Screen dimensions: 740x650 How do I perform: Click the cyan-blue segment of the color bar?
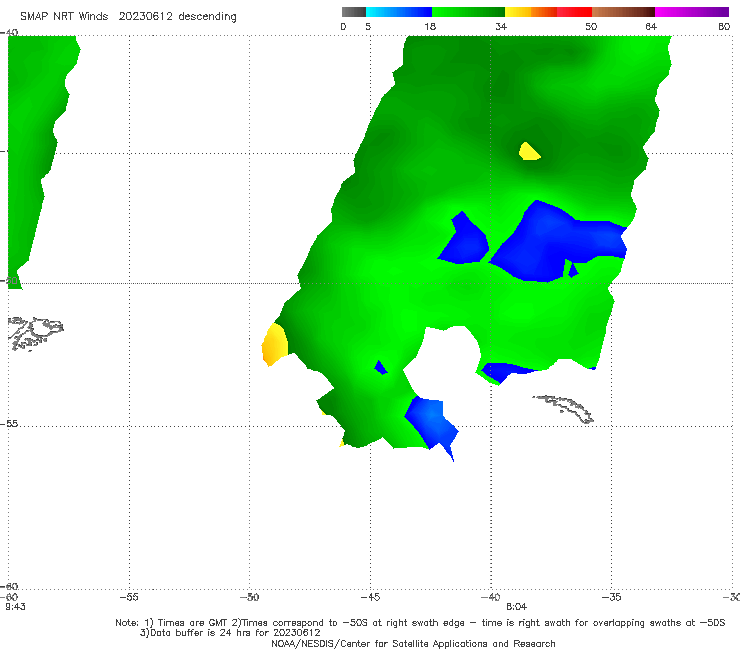coord(399,12)
